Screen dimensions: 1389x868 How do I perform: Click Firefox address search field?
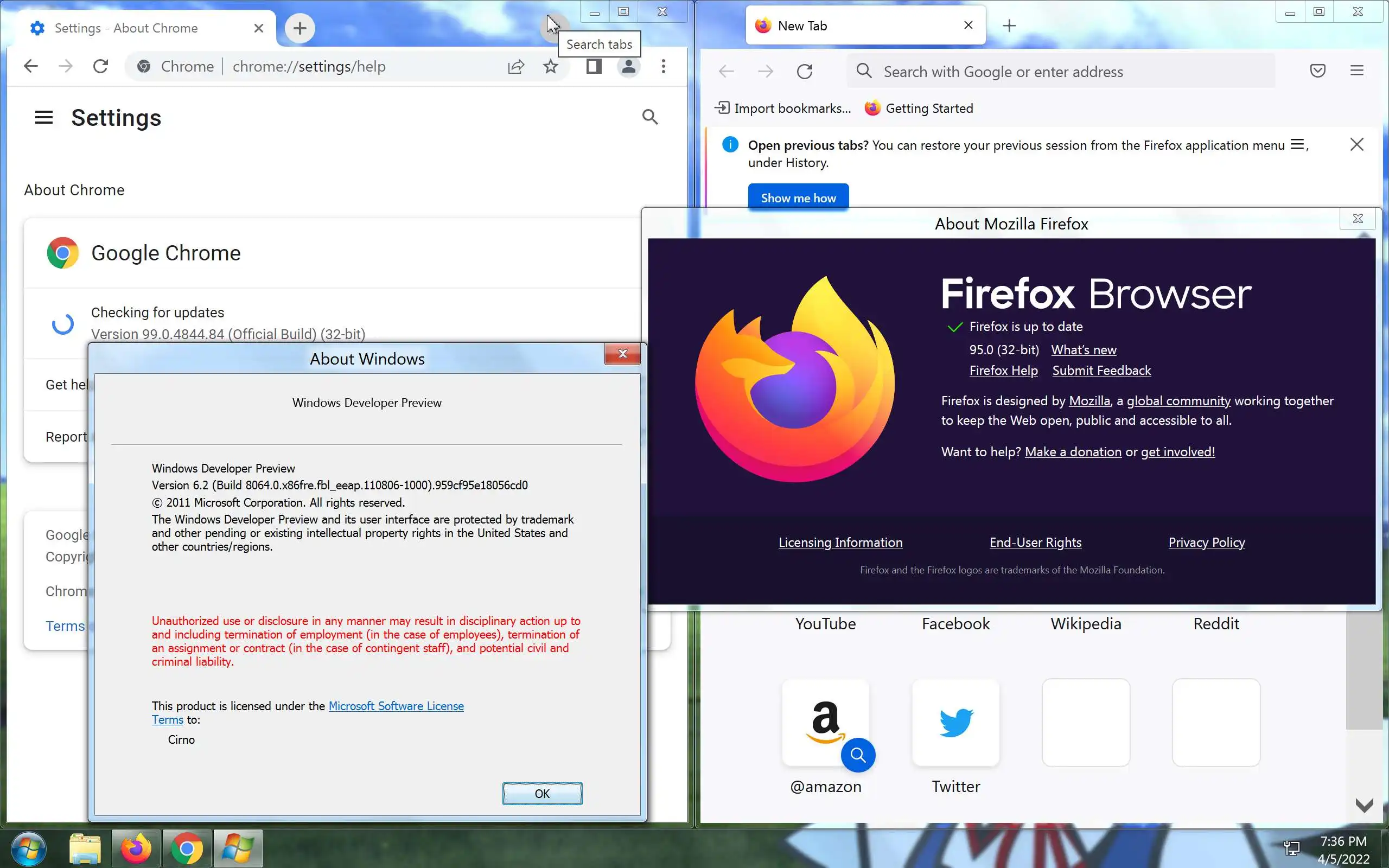1062,72
